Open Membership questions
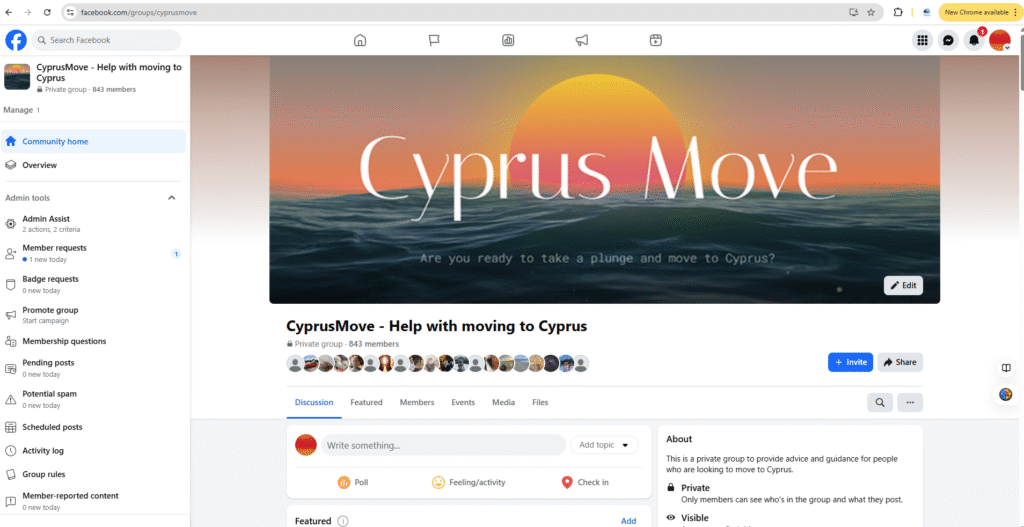The height and width of the screenshot is (527, 1024). [93, 342]
